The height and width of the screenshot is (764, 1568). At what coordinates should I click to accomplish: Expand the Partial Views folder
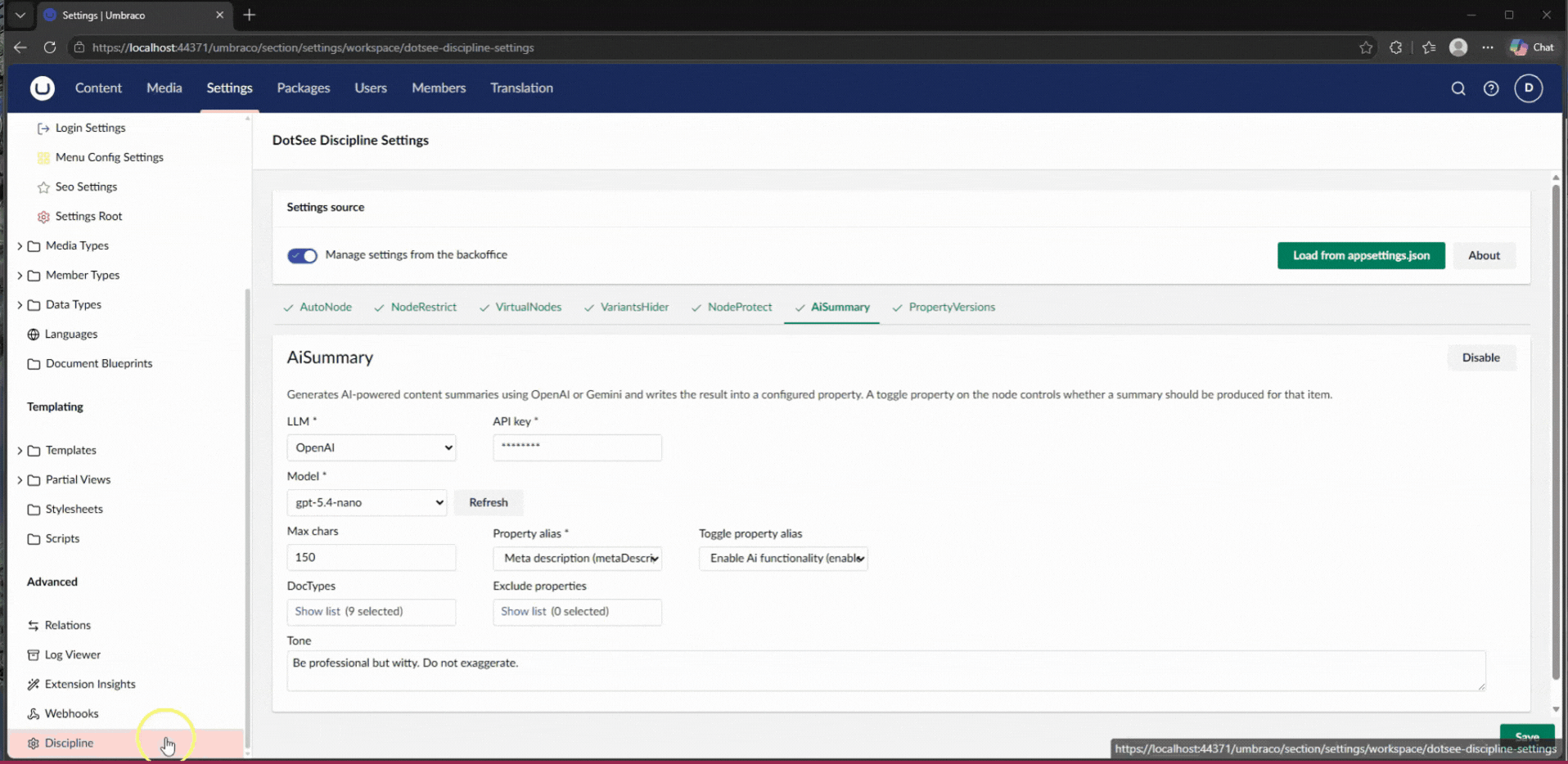20,480
